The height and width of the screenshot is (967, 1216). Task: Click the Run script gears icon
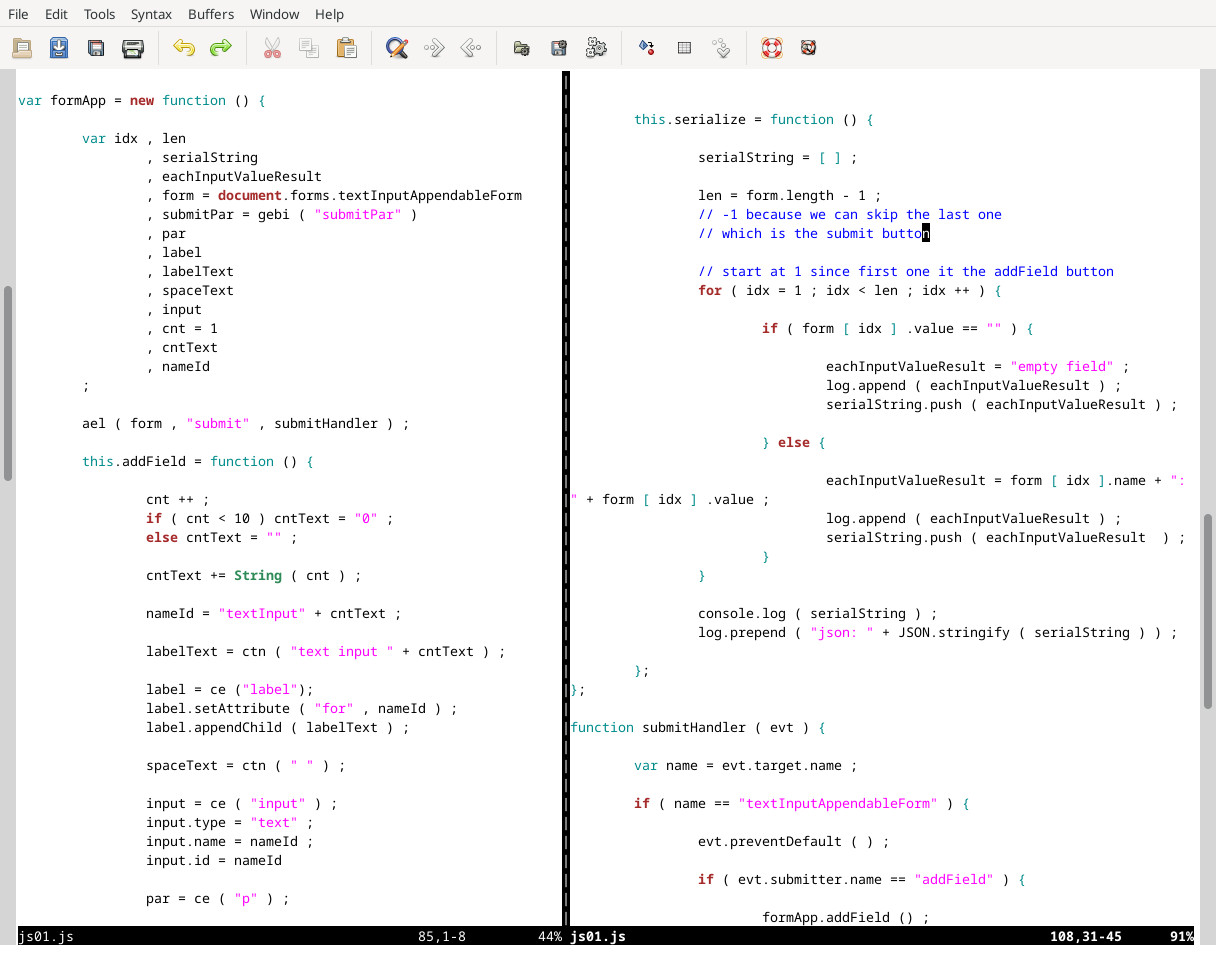[596, 48]
